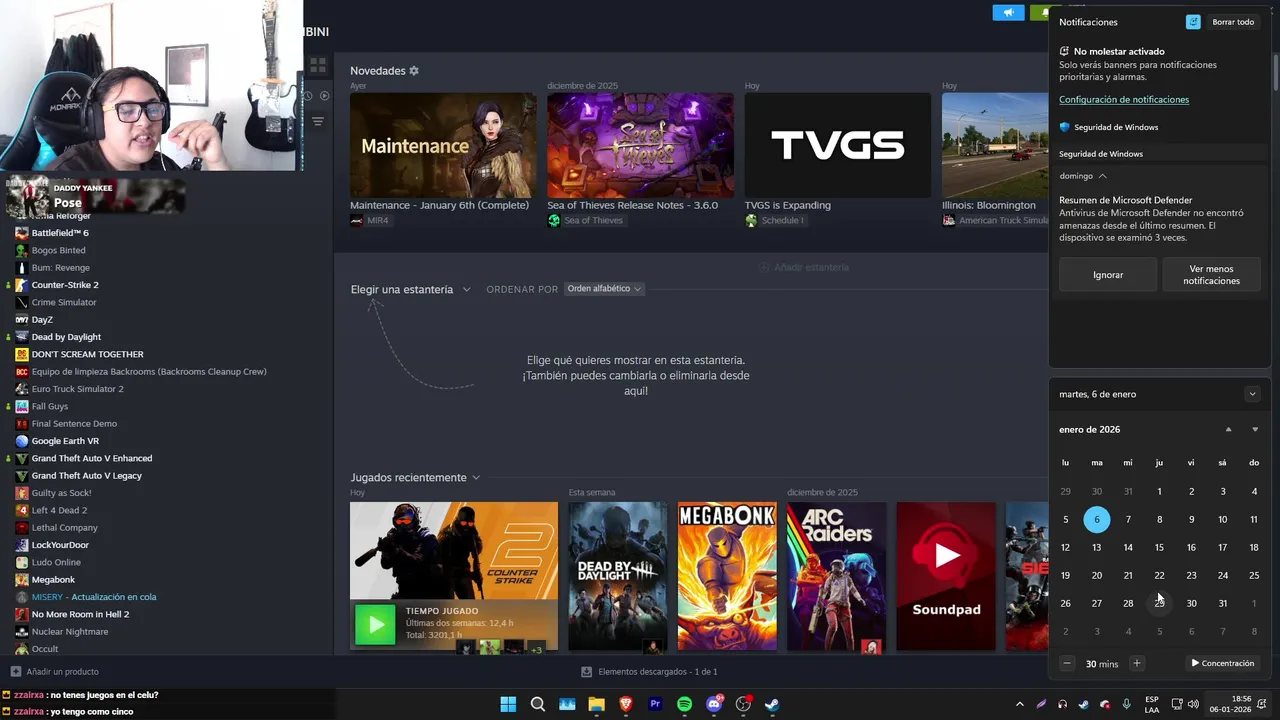
Task: Click the ready-to-play filter icon in sidebar
Action: [x=324, y=96]
